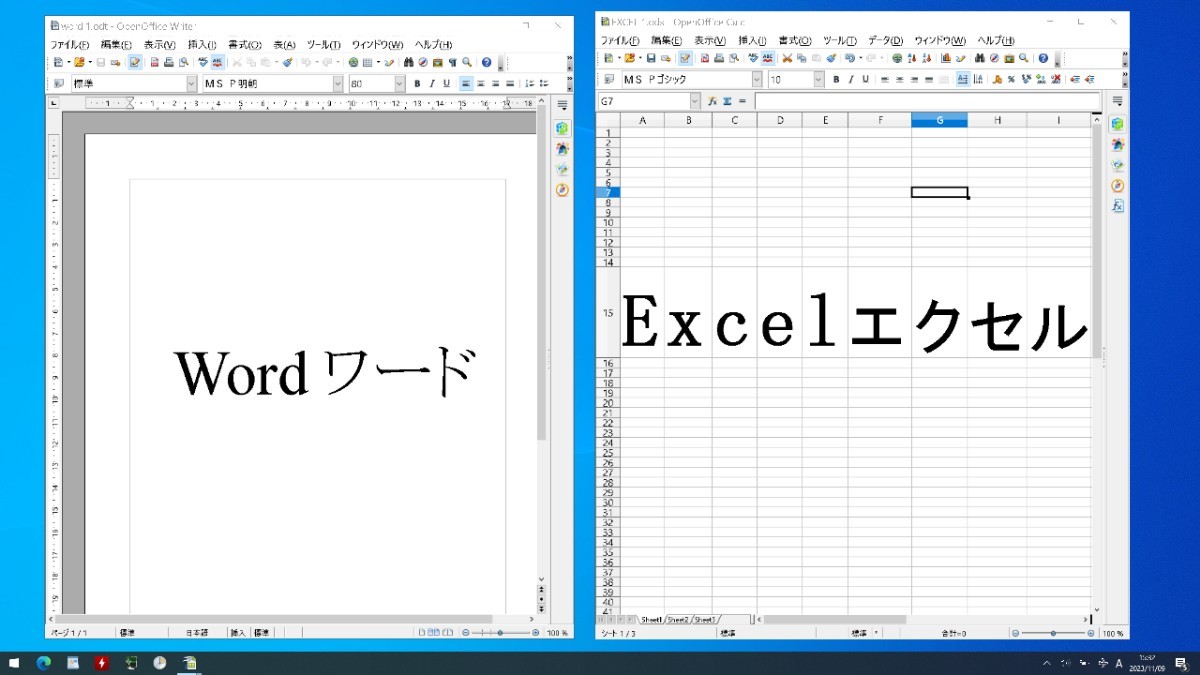Click the Chart icon in Calc toolbar
The height and width of the screenshot is (675, 1200).
[945, 58]
